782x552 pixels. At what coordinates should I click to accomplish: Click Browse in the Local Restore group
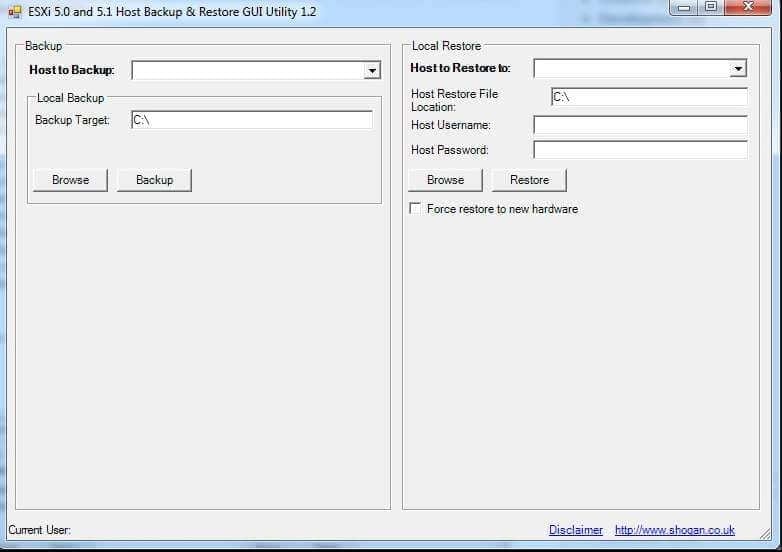point(445,180)
